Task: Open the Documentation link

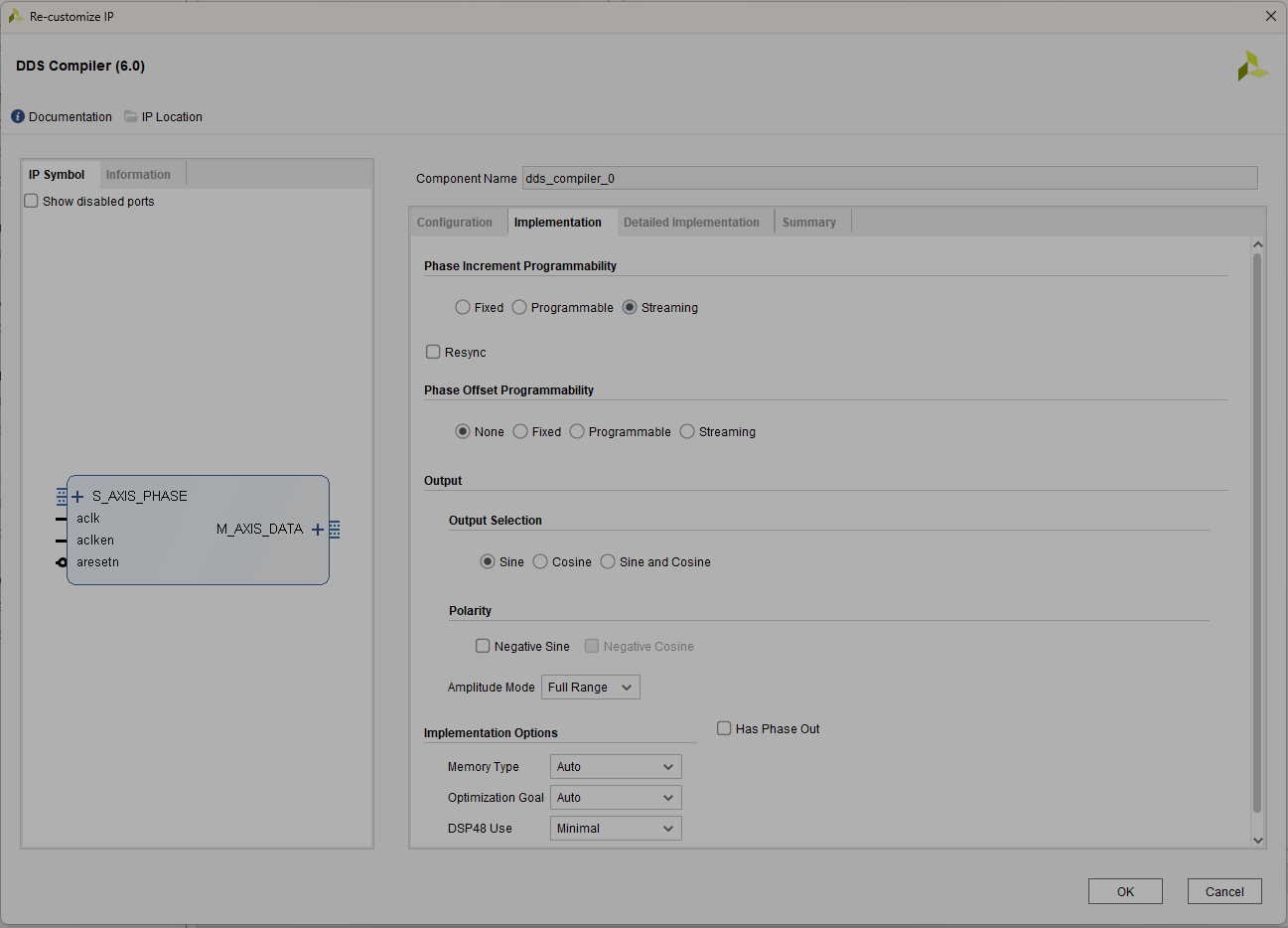Action: (71, 117)
